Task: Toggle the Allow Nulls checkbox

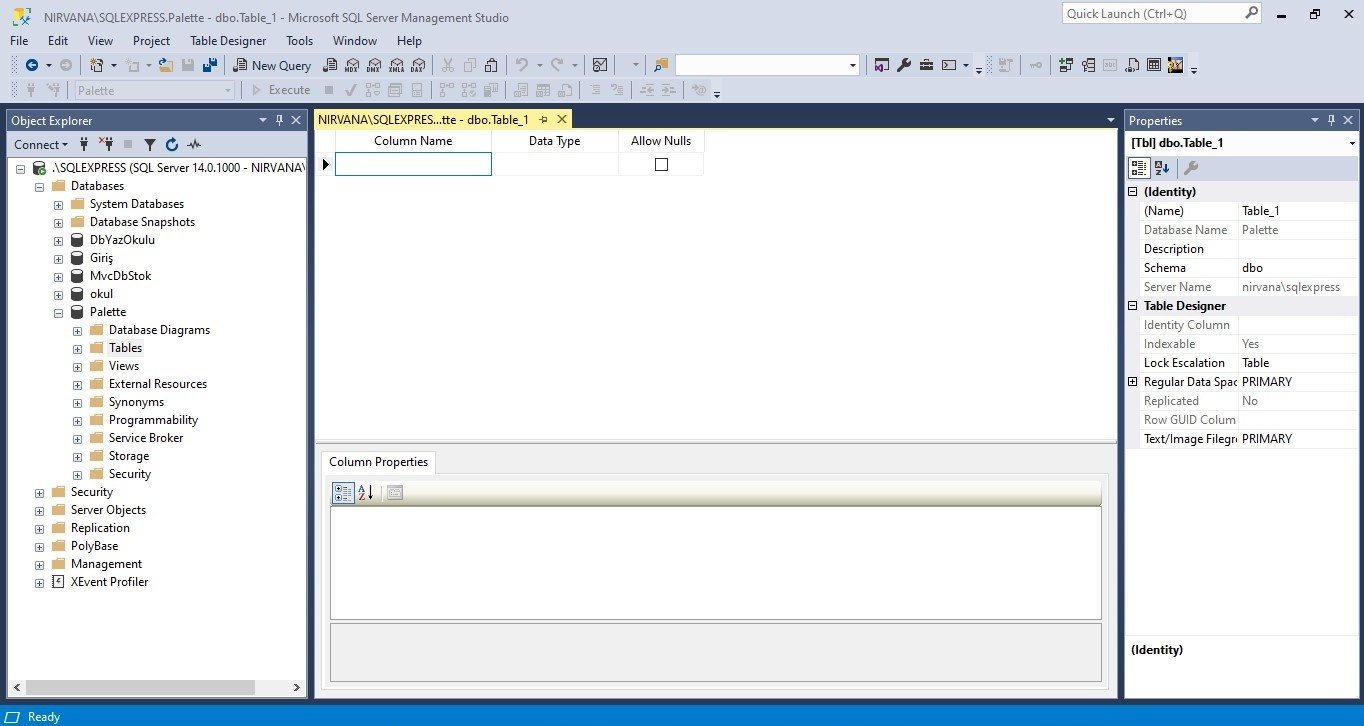Action: pyautogui.click(x=661, y=164)
